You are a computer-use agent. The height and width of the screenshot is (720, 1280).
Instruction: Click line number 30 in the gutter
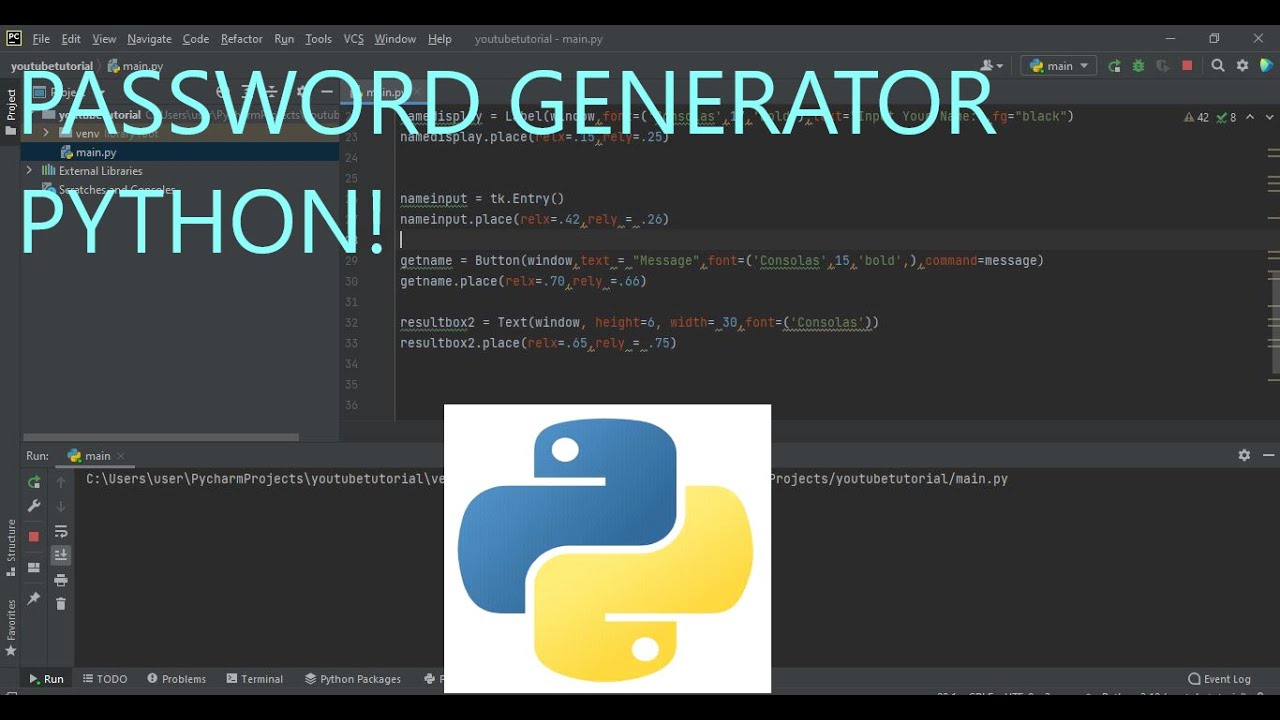[x=351, y=281]
